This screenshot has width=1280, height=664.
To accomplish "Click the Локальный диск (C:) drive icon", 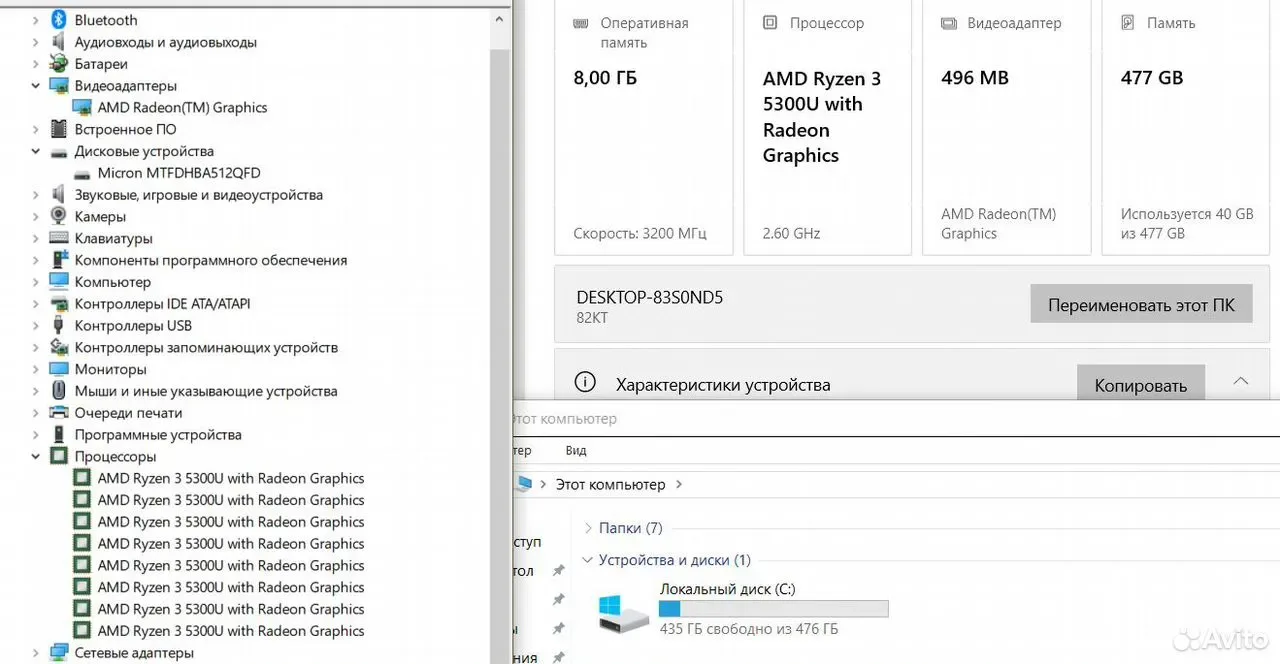I will (x=623, y=614).
